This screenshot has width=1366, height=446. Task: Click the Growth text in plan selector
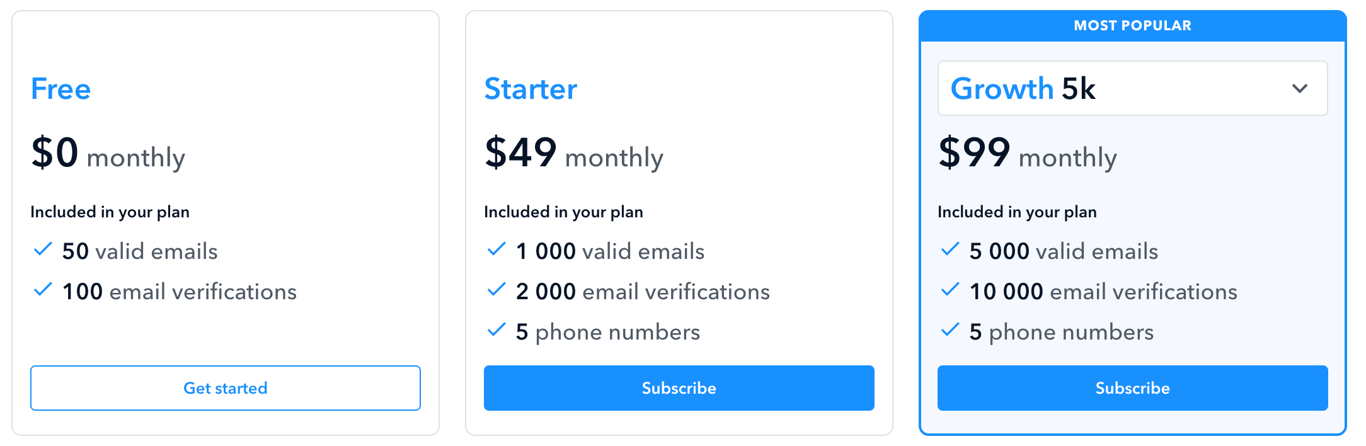tap(1002, 89)
